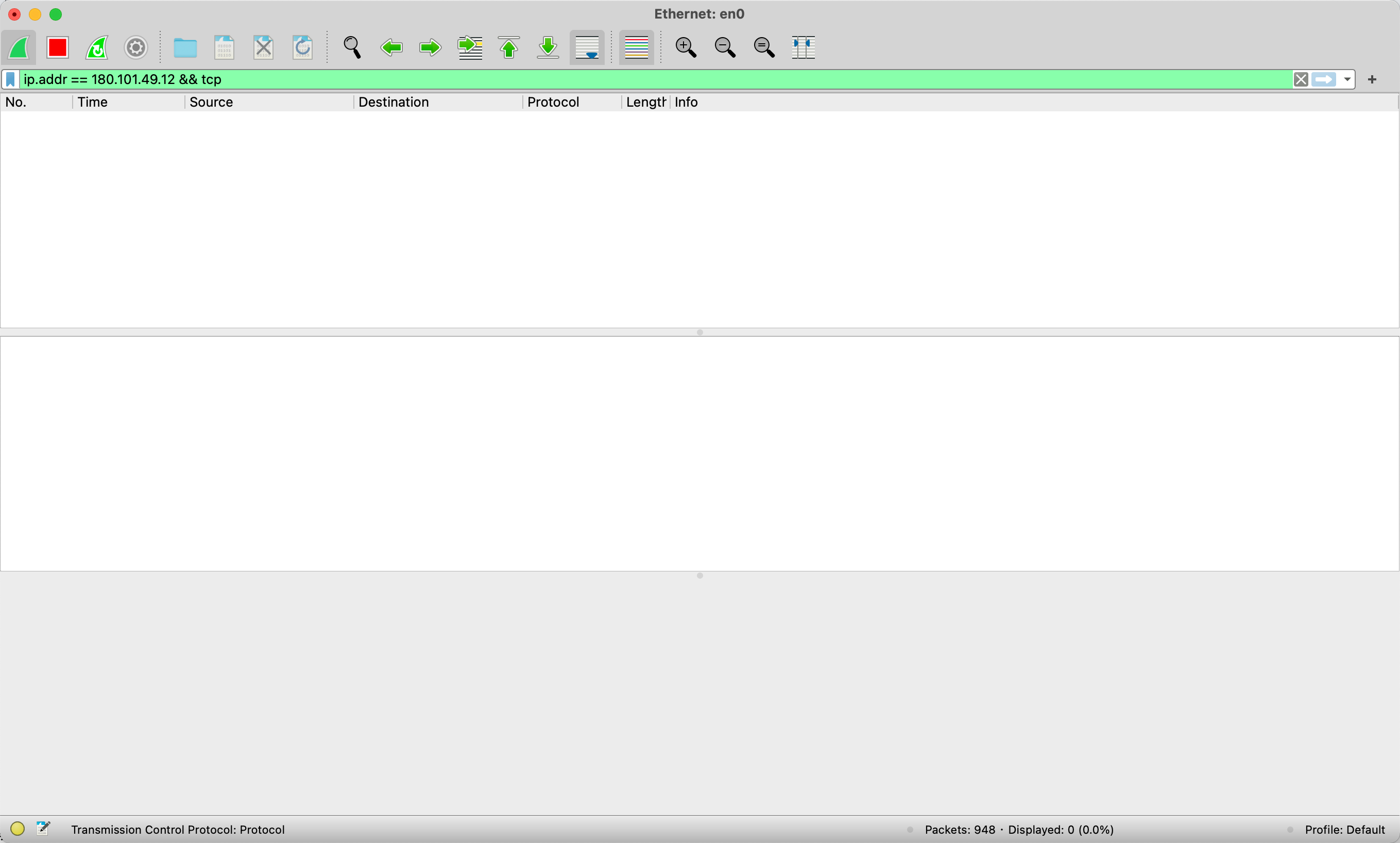Zoom out main window text

coord(725,48)
